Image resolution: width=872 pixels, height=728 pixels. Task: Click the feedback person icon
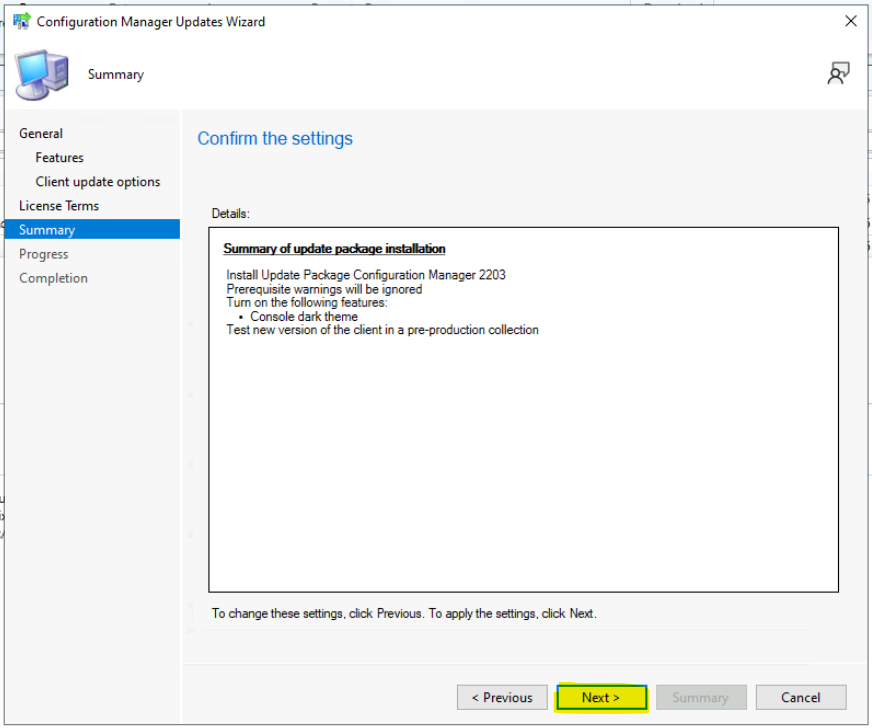click(x=839, y=73)
